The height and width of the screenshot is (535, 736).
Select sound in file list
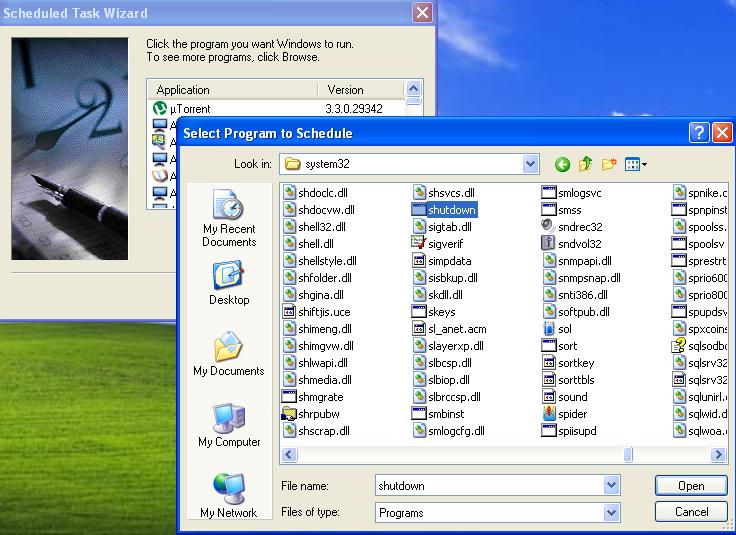pyautogui.click(x=565, y=397)
